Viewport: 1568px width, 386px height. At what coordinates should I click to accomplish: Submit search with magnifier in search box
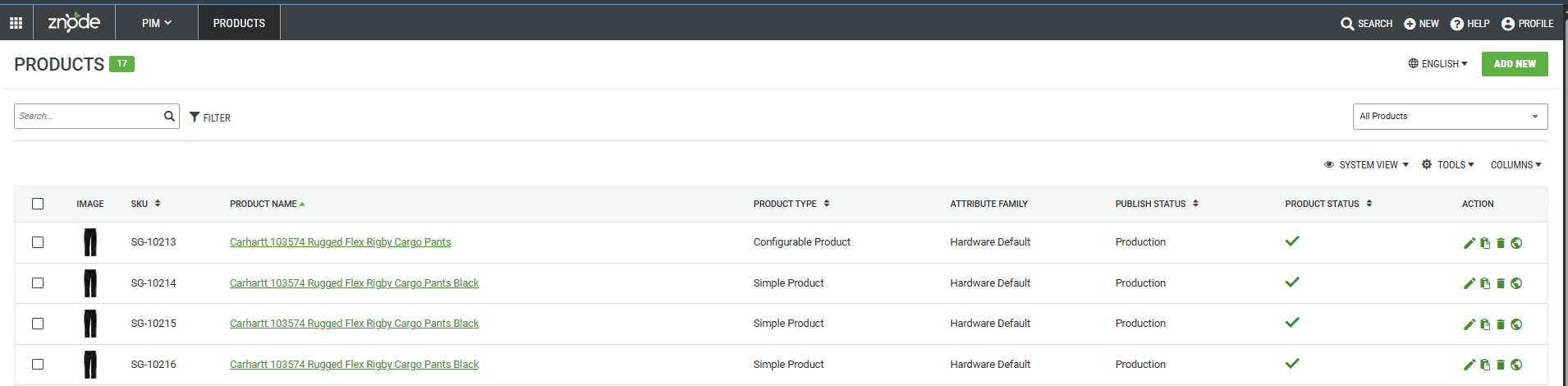coord(169,116)
